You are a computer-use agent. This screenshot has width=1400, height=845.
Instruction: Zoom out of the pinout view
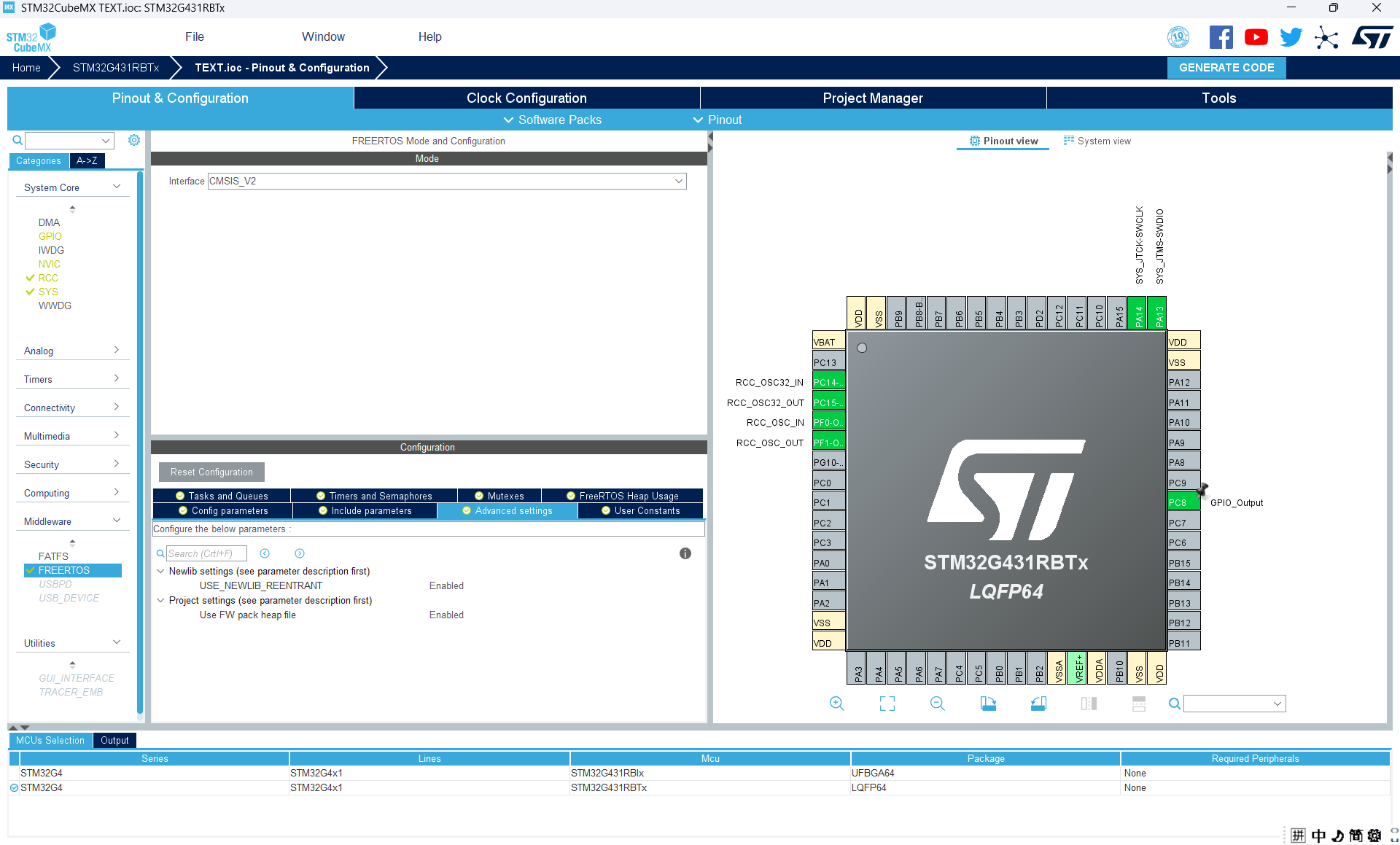937,704
